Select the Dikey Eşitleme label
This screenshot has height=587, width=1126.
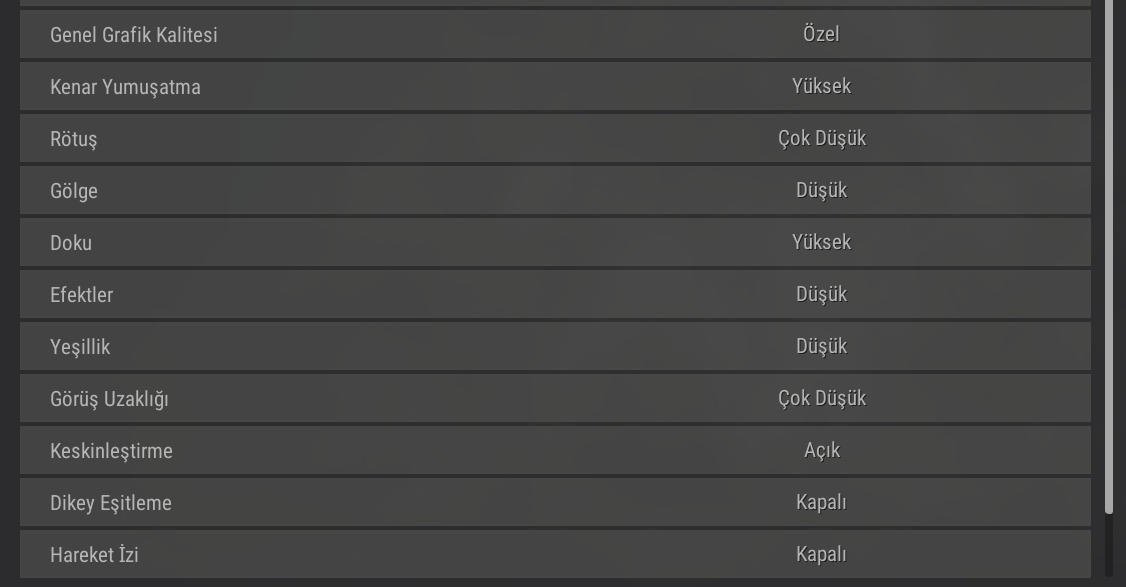111,503
